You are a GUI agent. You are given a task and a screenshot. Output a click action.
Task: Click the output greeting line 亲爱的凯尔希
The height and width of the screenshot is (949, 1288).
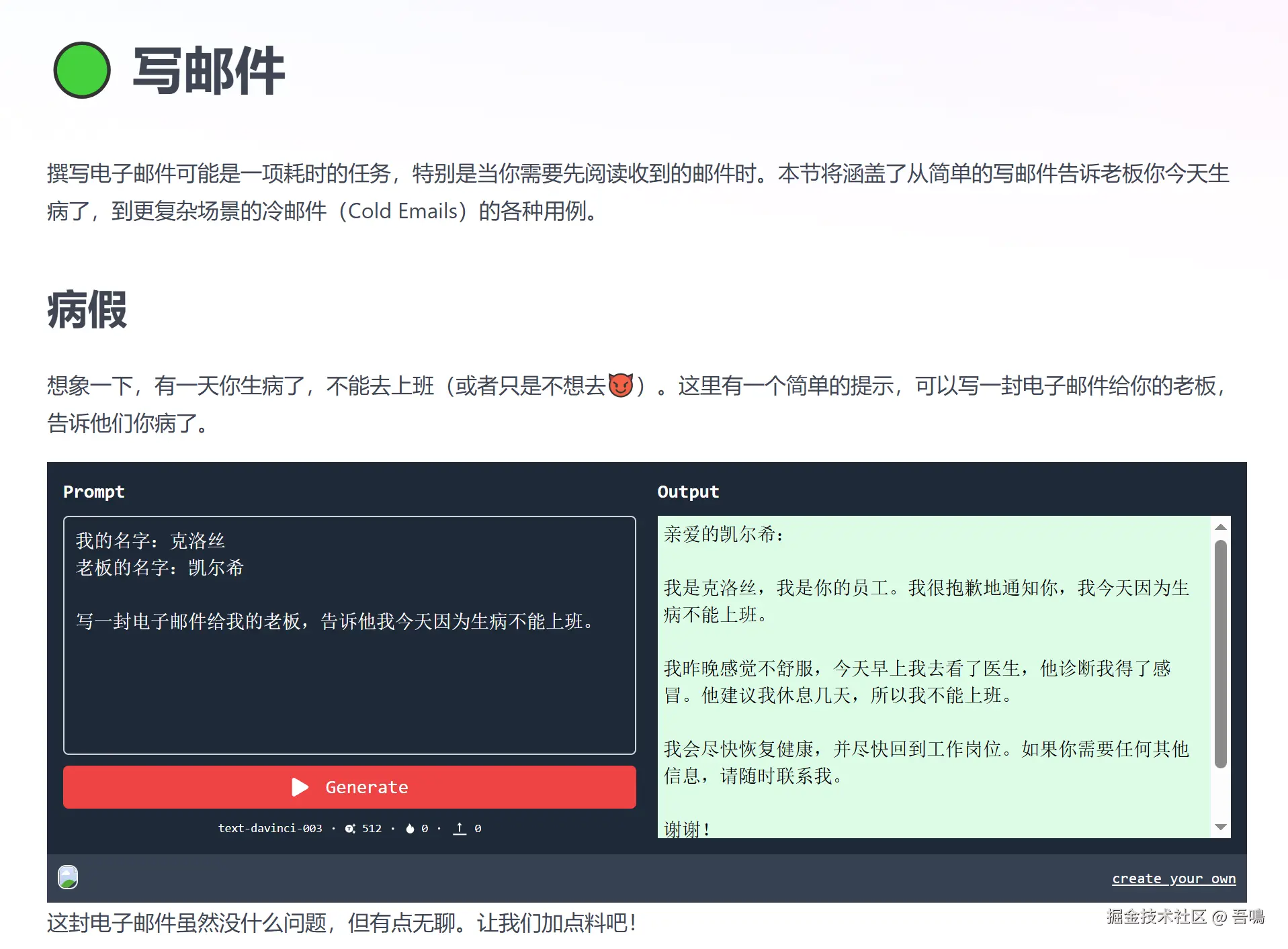[x=724, y=535]
